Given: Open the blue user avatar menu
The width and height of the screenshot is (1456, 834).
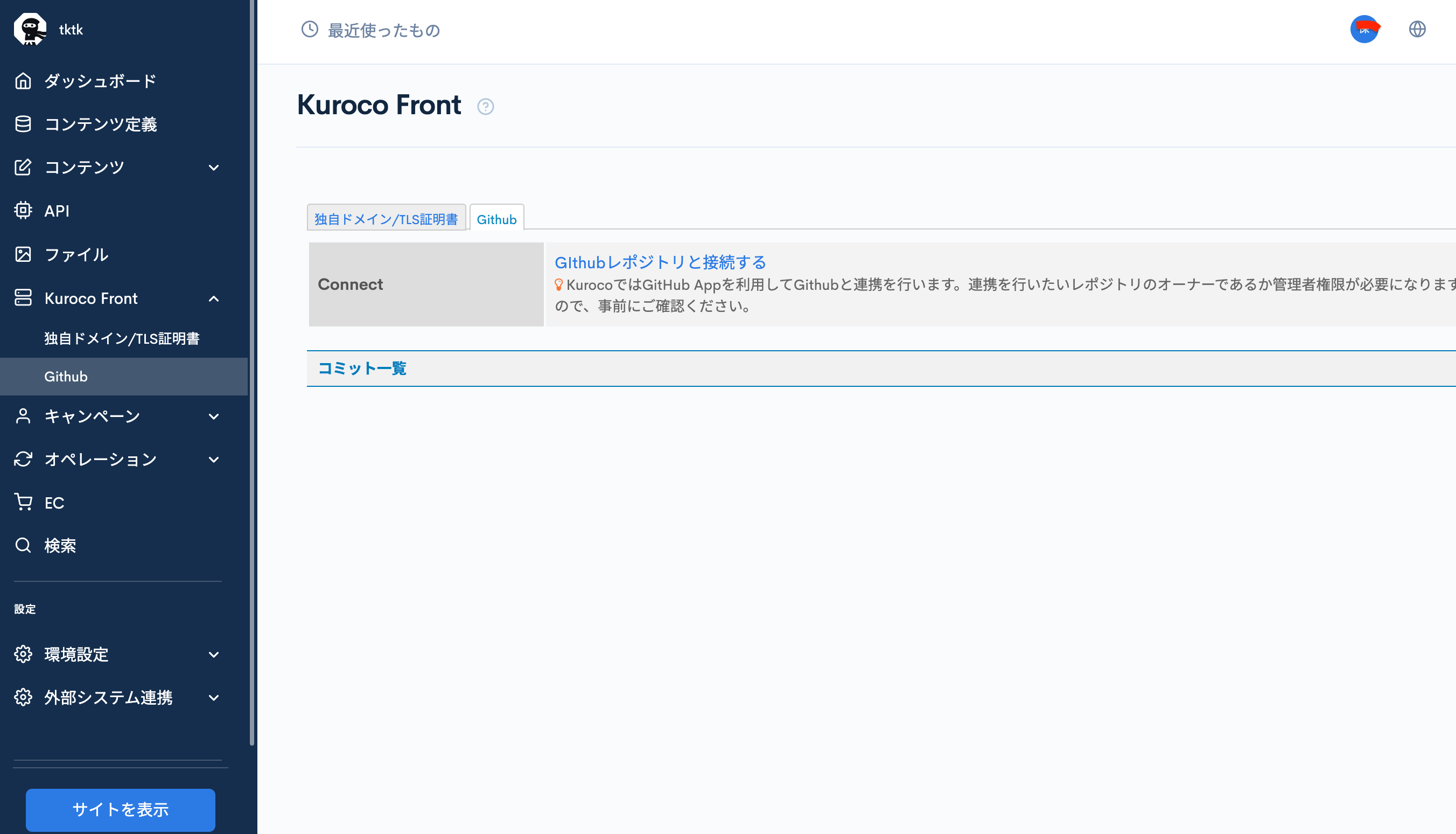Looking at the screenshot, I should (1364, 29).
